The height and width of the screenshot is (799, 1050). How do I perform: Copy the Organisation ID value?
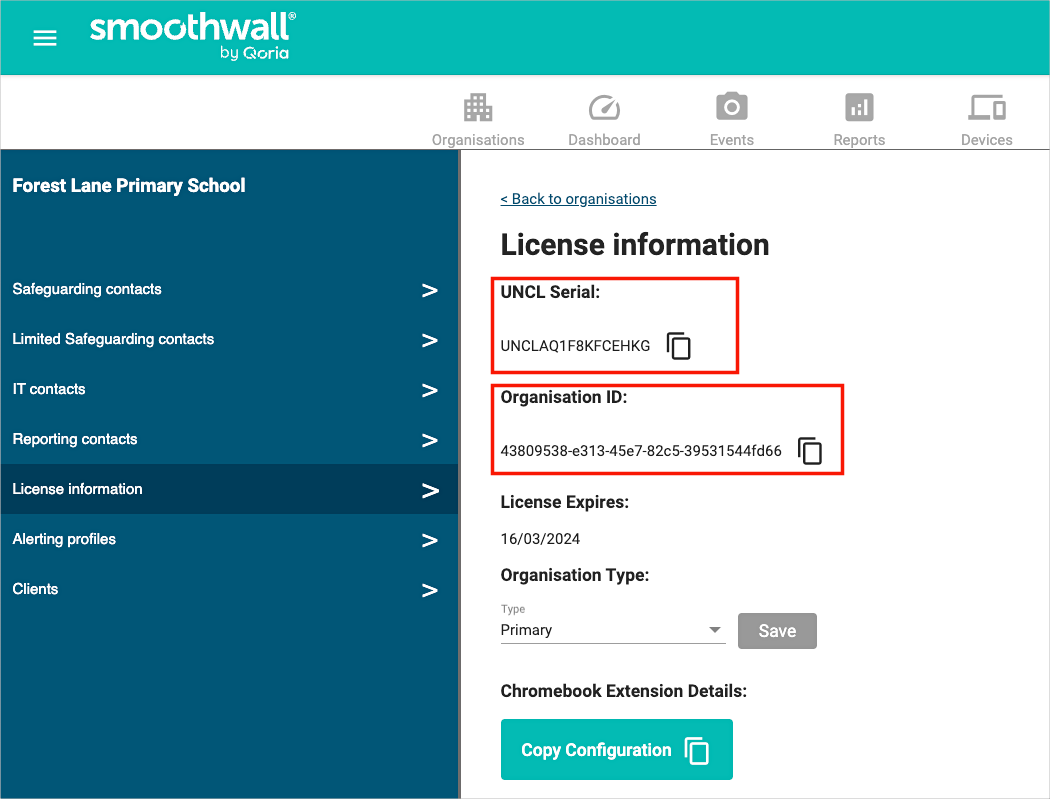pyautogui.click(x=810, y=451)
